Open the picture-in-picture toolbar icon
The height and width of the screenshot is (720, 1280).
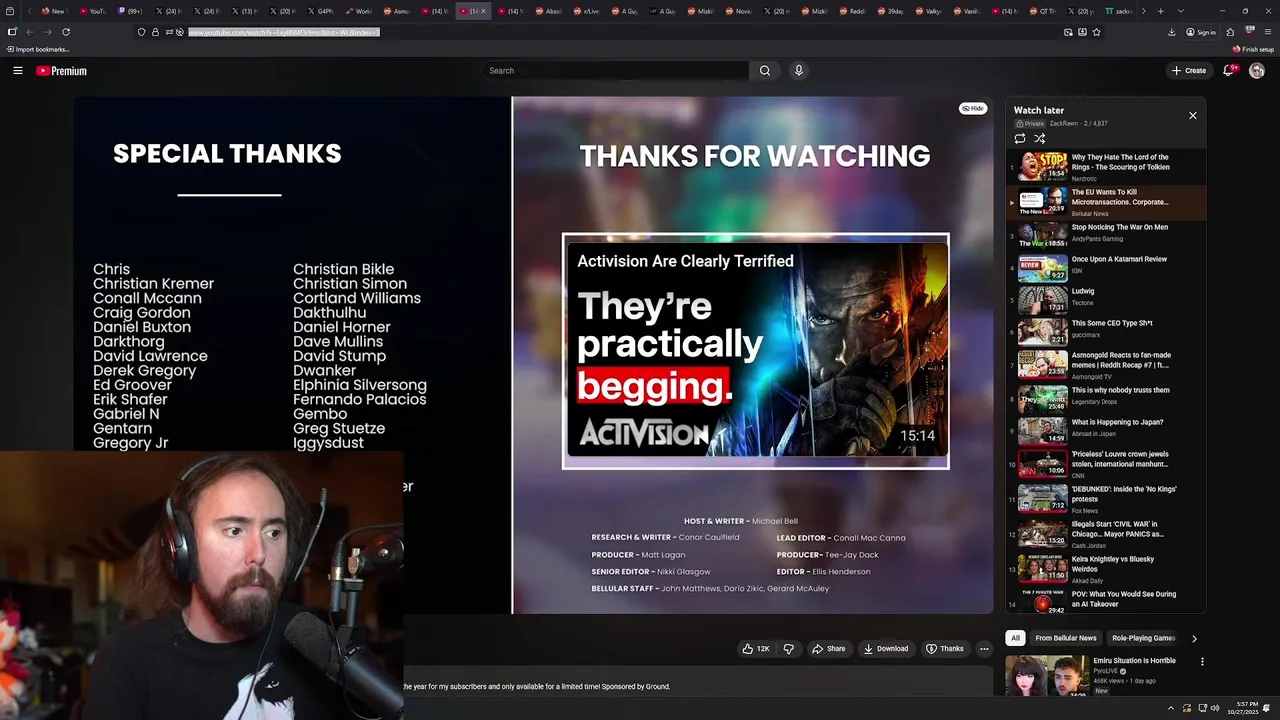tap(1068, 32)
